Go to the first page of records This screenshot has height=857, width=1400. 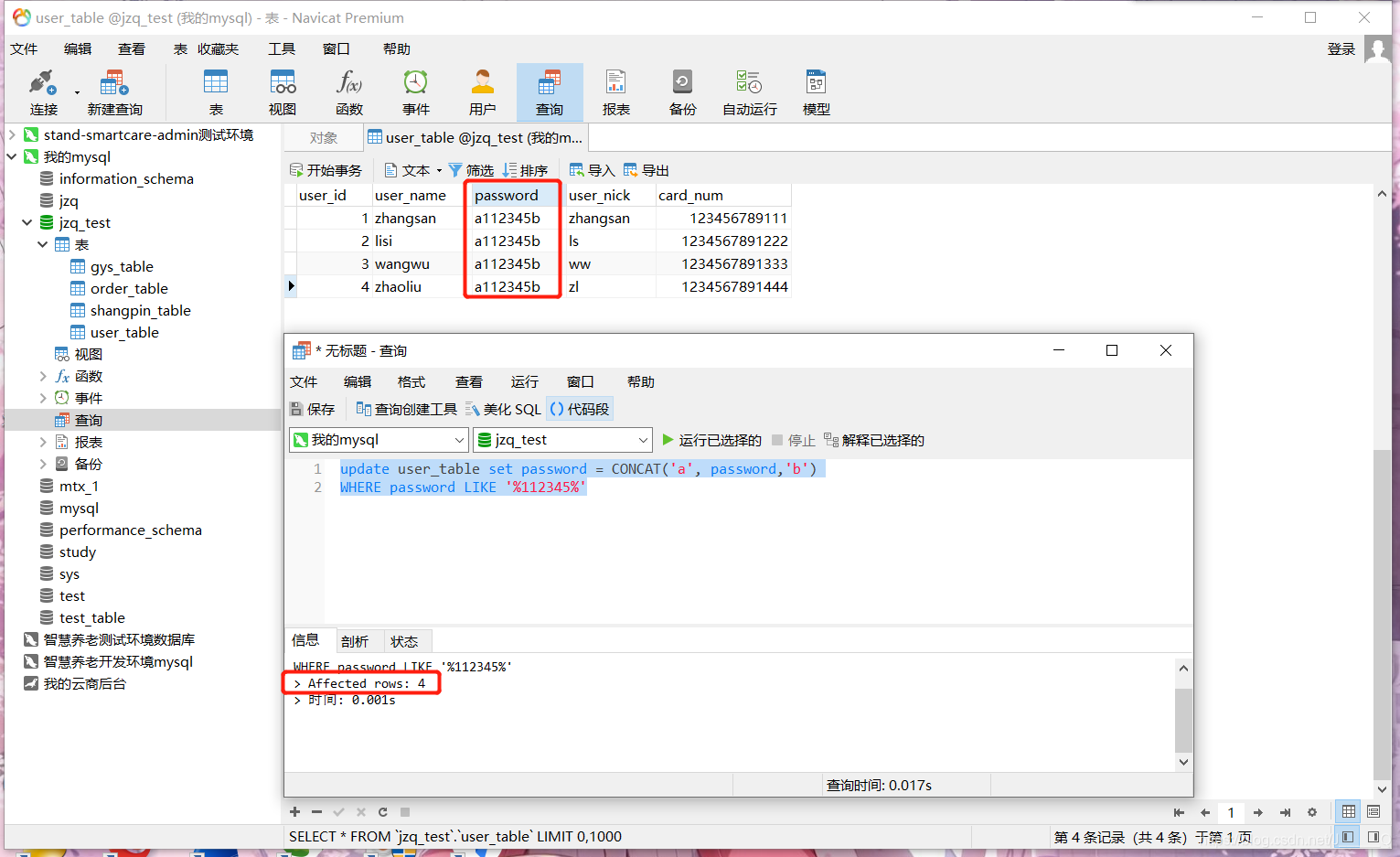(1179, 812)
